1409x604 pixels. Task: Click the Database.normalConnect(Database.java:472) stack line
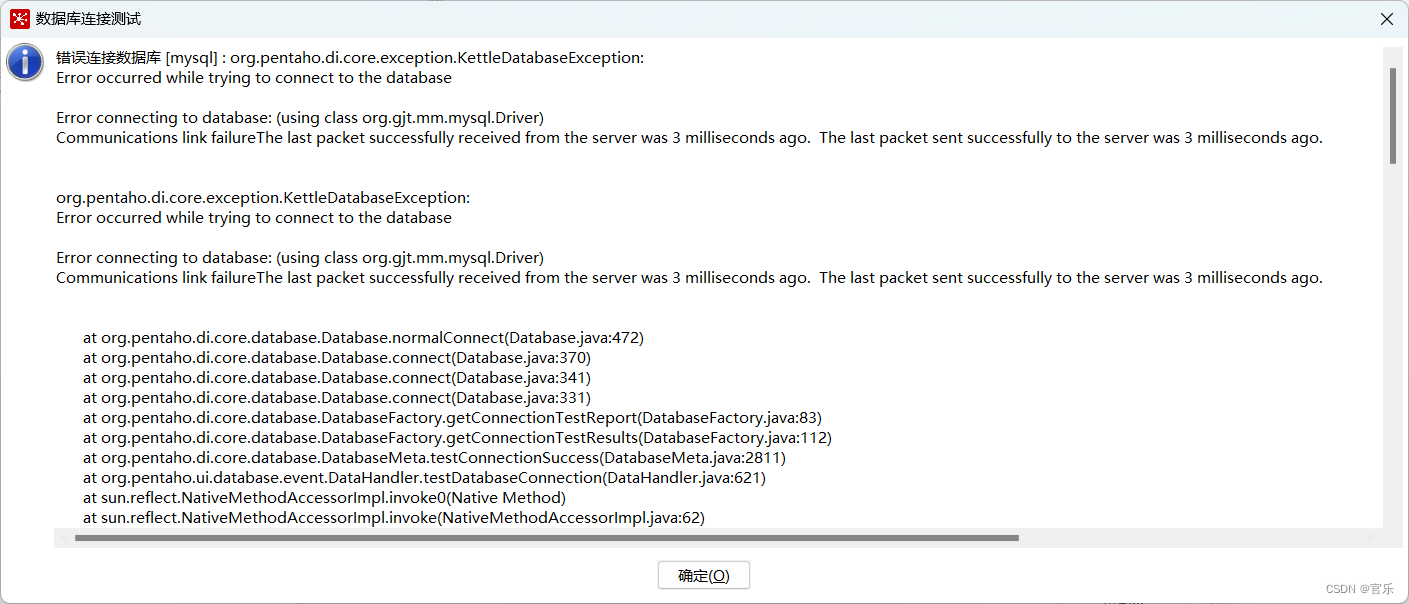[363, 338]
